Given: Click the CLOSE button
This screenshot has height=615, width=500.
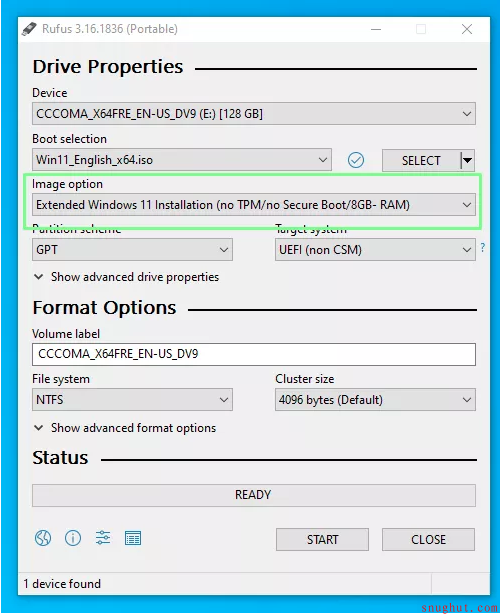Looking at the screenshot, I should pos(428,539).
